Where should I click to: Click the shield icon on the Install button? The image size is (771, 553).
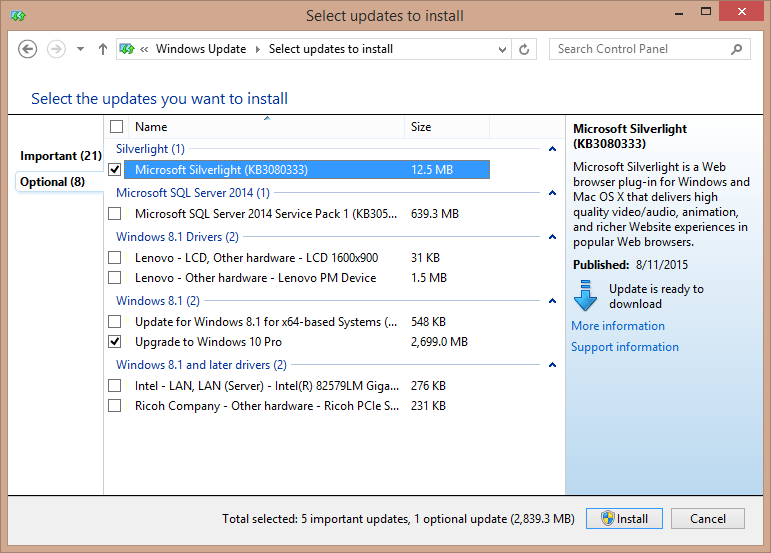608,519
